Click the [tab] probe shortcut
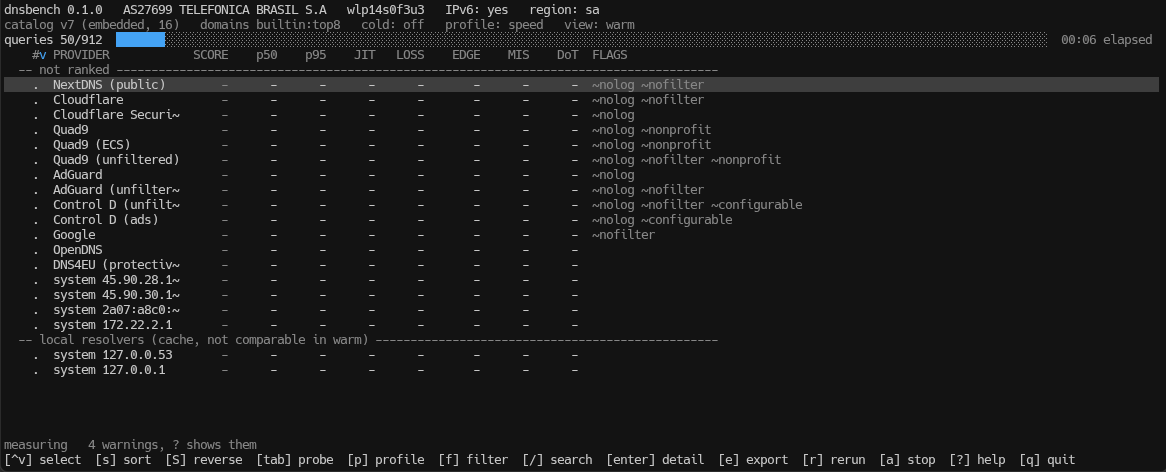 [x=294, y=460]
